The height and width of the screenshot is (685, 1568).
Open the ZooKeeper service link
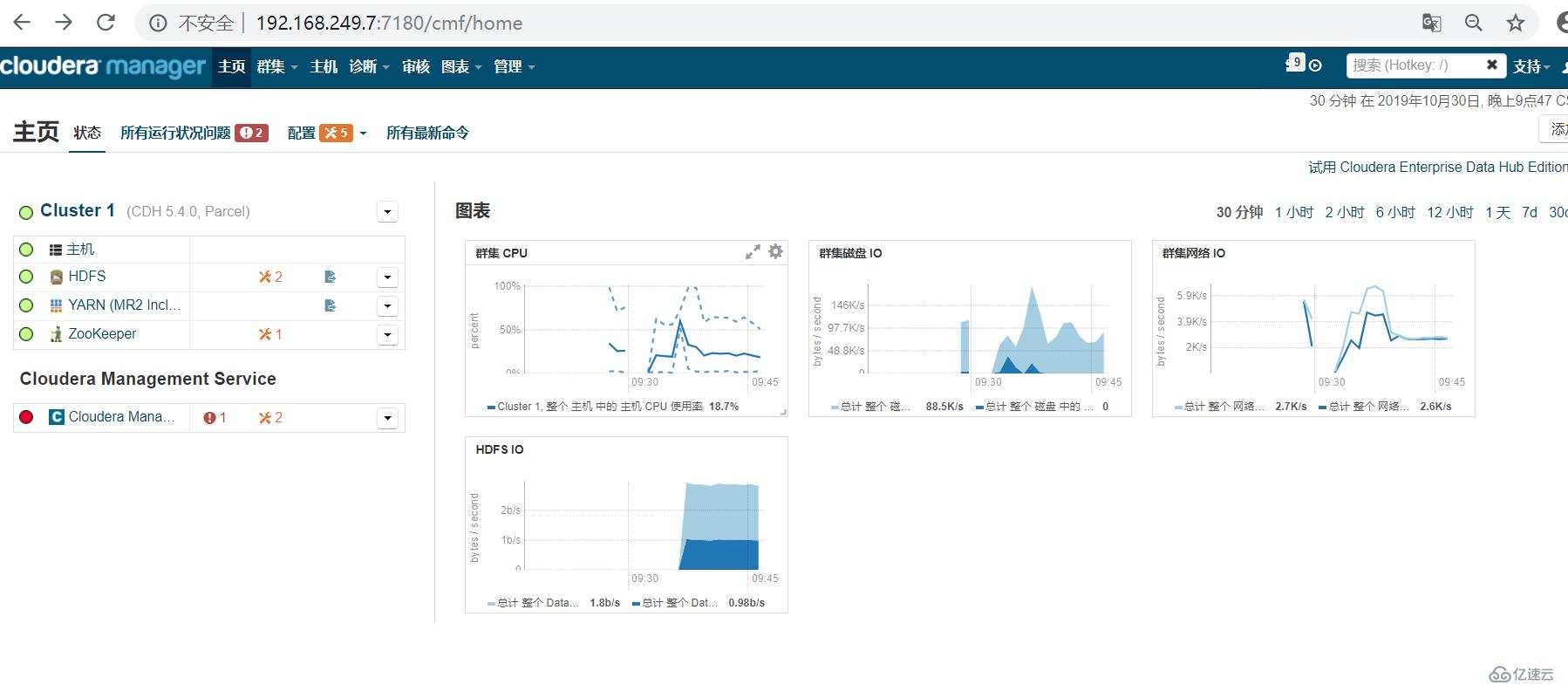click(102, 334)
